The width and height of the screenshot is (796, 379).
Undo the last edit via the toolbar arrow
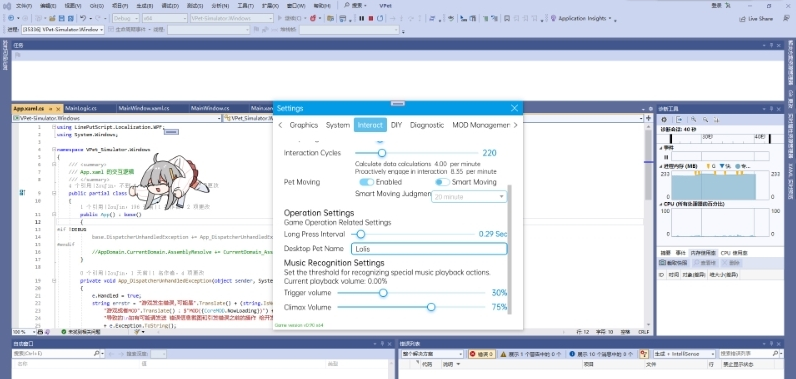point(82,18)
